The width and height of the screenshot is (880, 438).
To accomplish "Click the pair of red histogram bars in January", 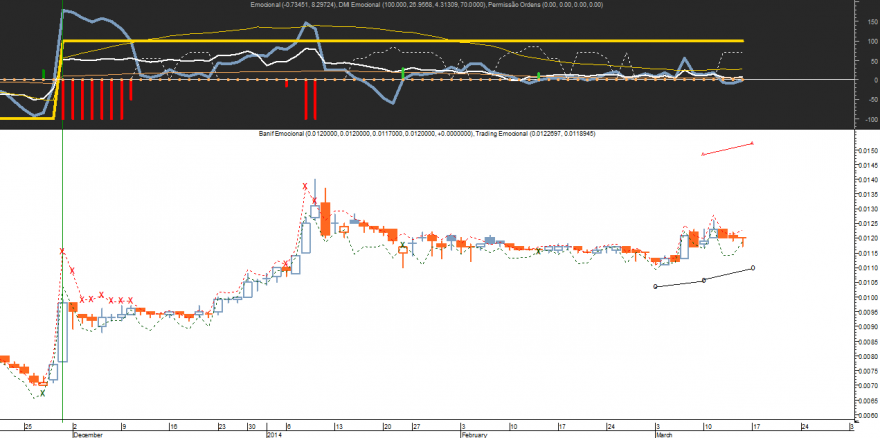I will coord(310,99).
